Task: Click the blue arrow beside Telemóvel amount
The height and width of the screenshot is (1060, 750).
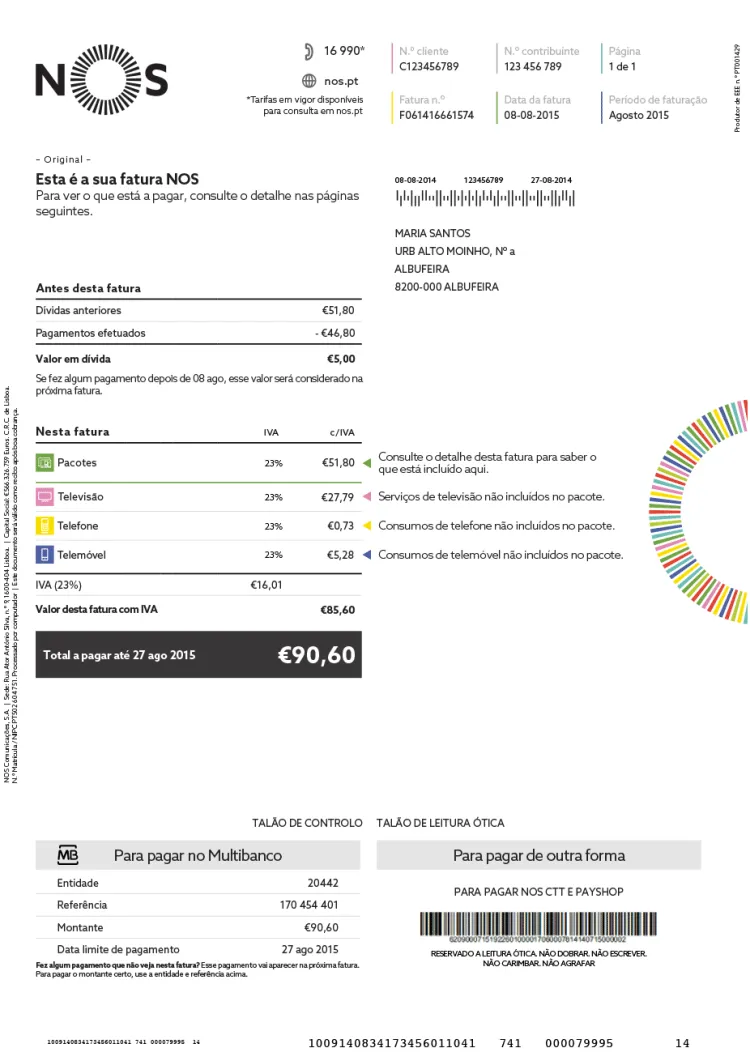Action: coord(367,555)
